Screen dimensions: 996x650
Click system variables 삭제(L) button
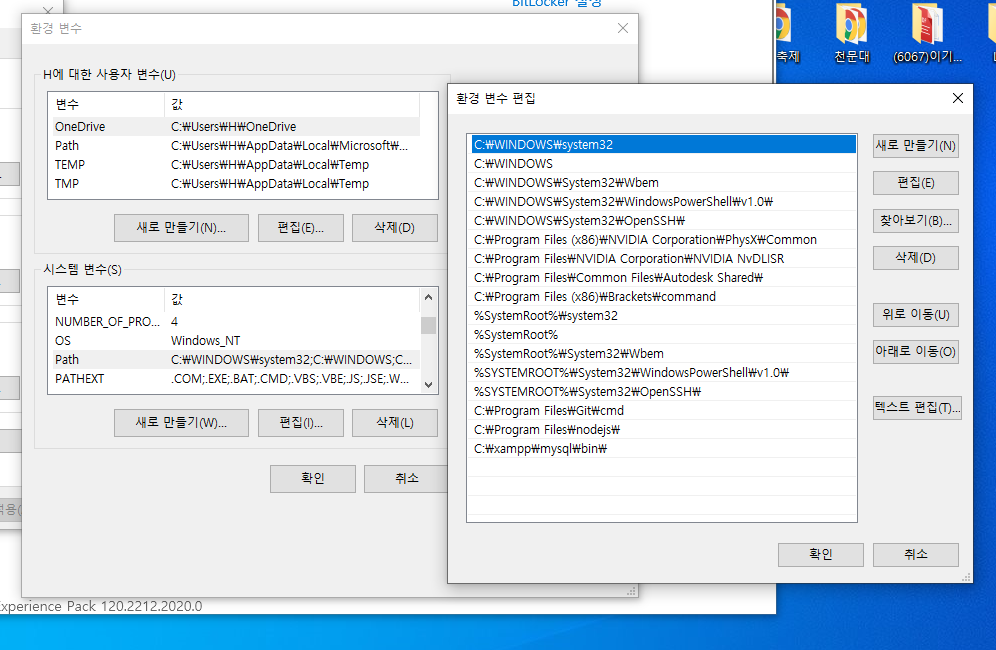(394, 423)
